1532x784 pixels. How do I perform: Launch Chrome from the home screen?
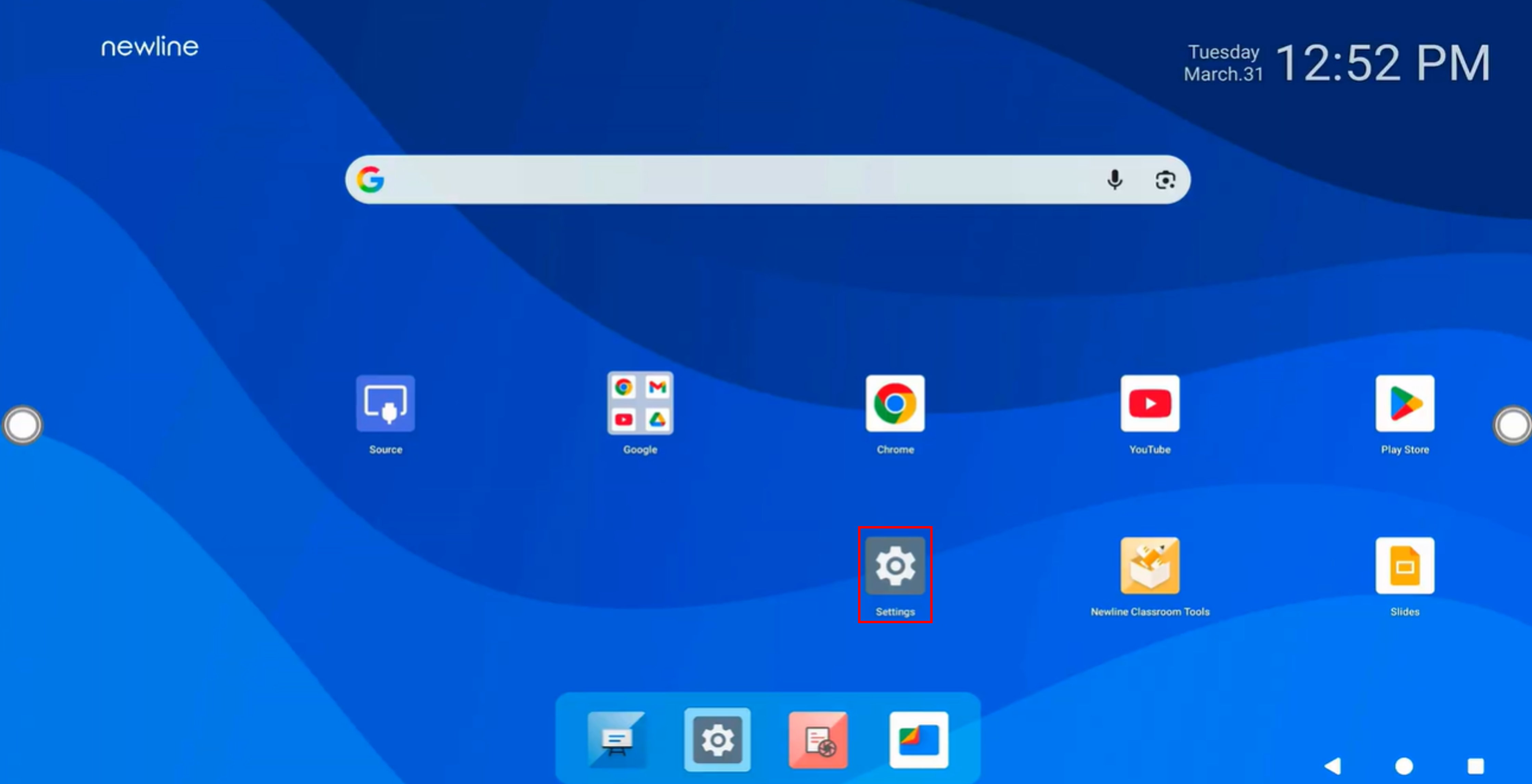click(895, 404)
